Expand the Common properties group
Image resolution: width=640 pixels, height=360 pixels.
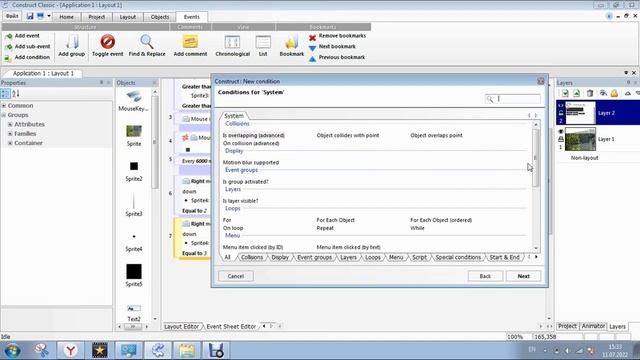coord(4,106)
